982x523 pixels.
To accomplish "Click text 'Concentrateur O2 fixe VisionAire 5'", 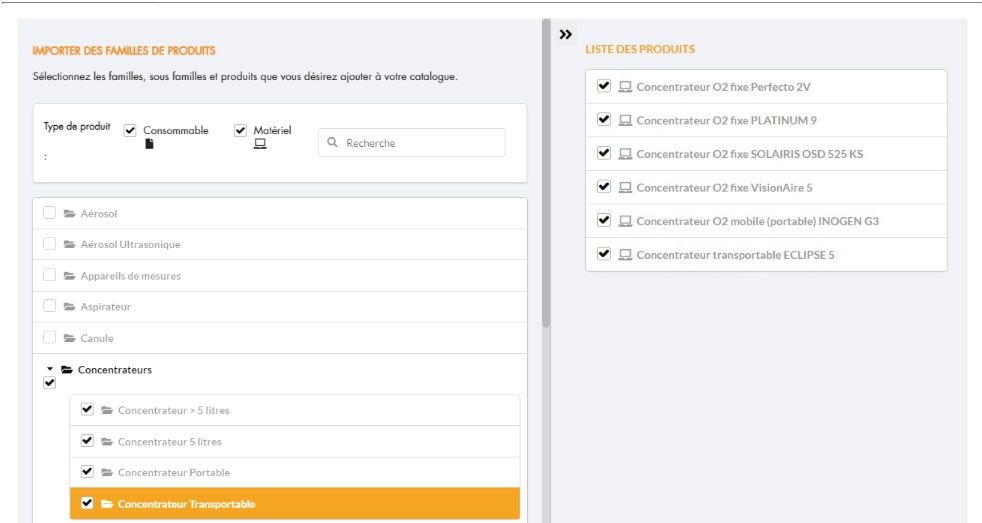I will [725, 188].
